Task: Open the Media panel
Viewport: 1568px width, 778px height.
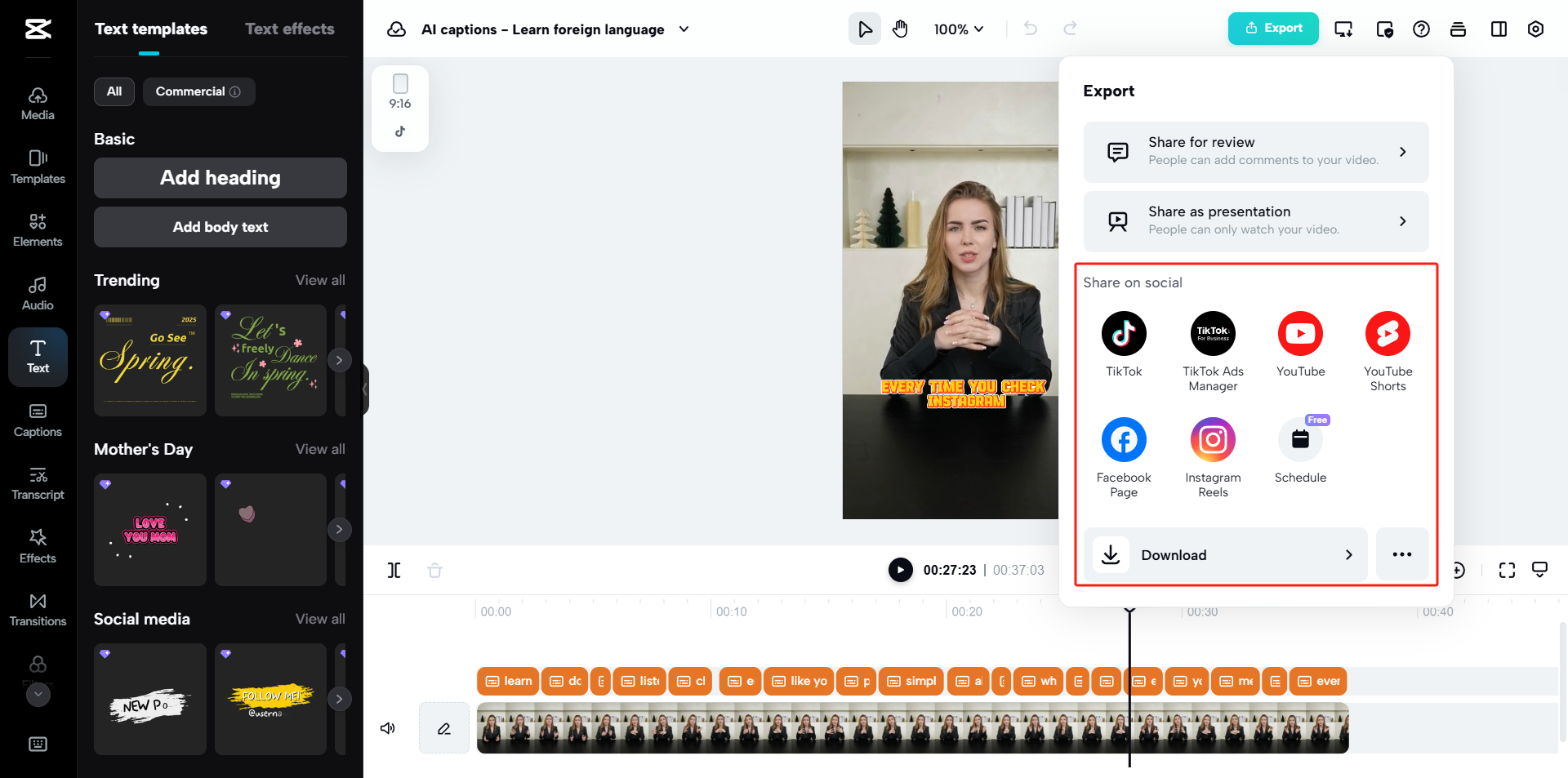Action: (x=37, y=102)
